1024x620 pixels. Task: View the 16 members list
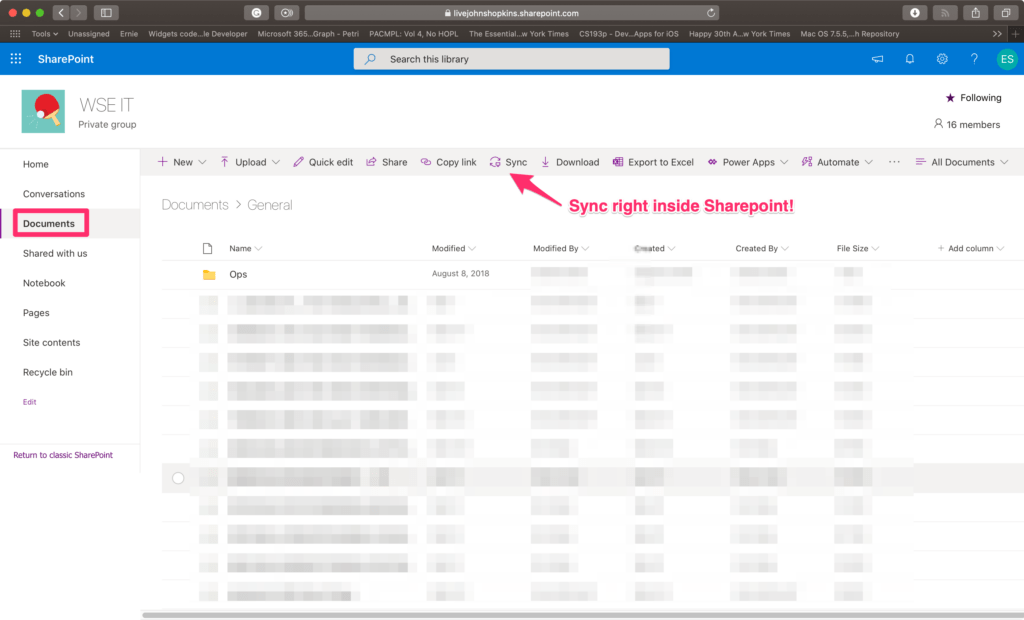(x=967, y=124)
